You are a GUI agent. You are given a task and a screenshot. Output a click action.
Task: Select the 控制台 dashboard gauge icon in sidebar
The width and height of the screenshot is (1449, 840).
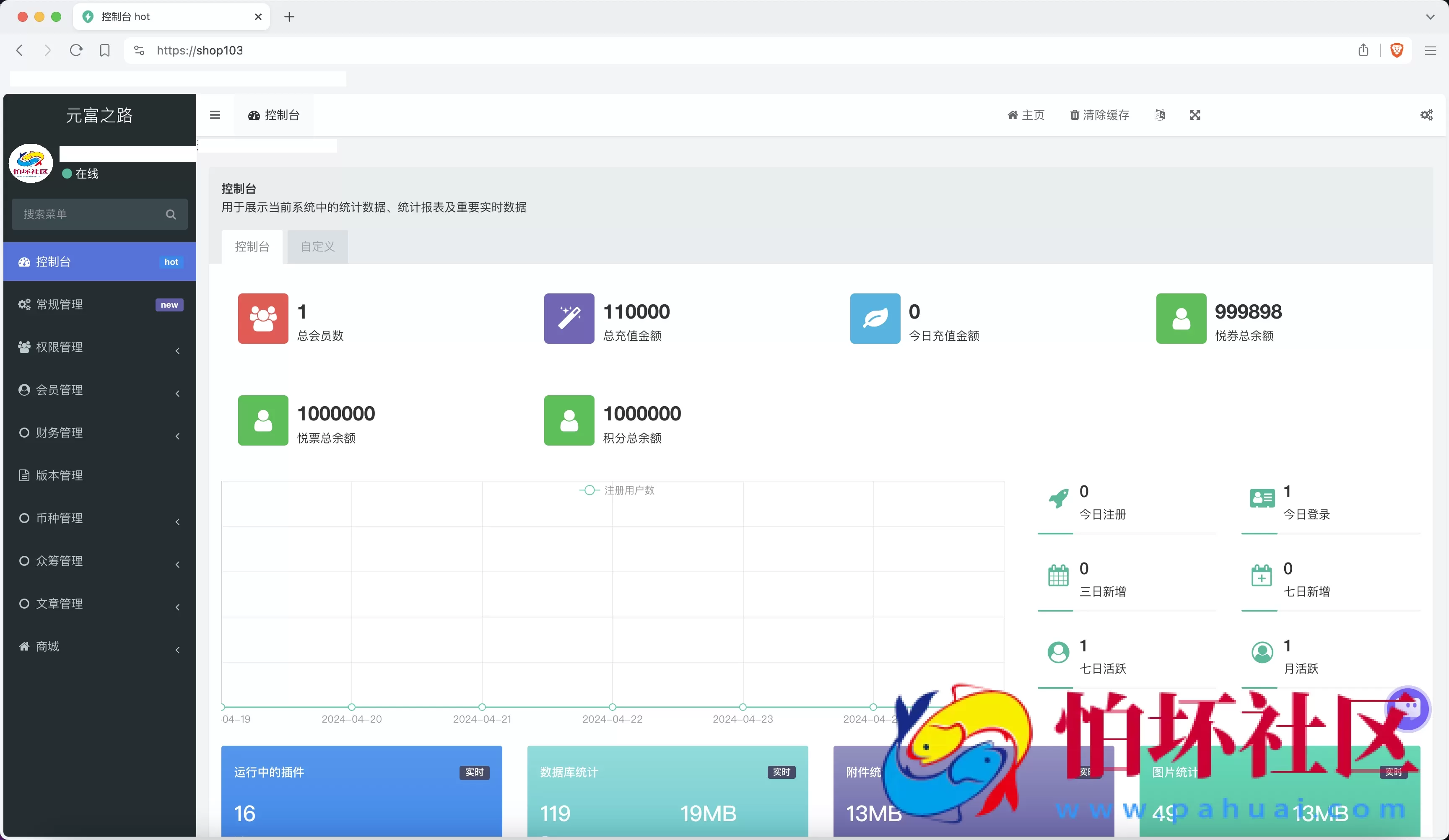click(x=23, y=262)
